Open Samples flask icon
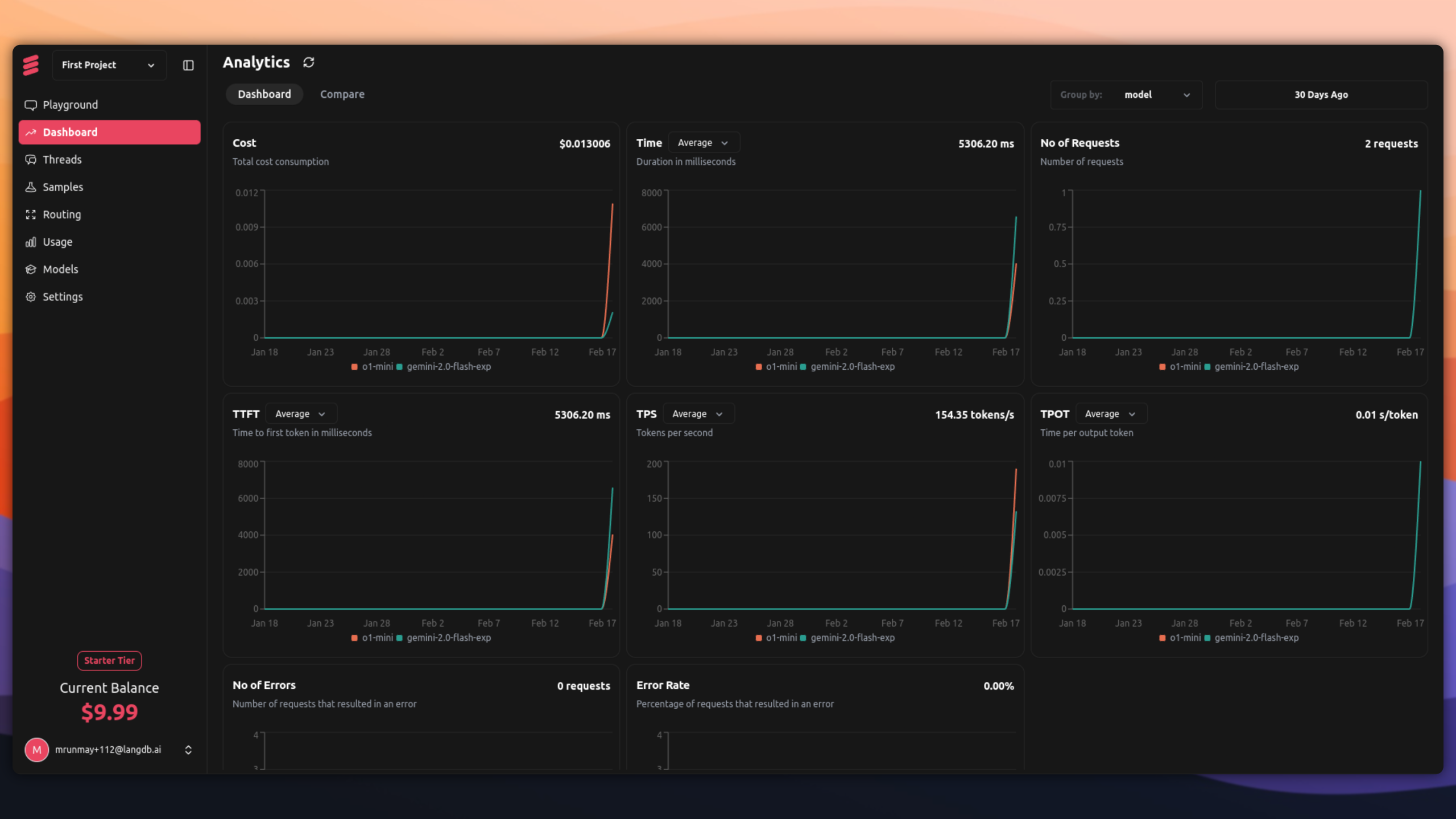 (31, 187)
